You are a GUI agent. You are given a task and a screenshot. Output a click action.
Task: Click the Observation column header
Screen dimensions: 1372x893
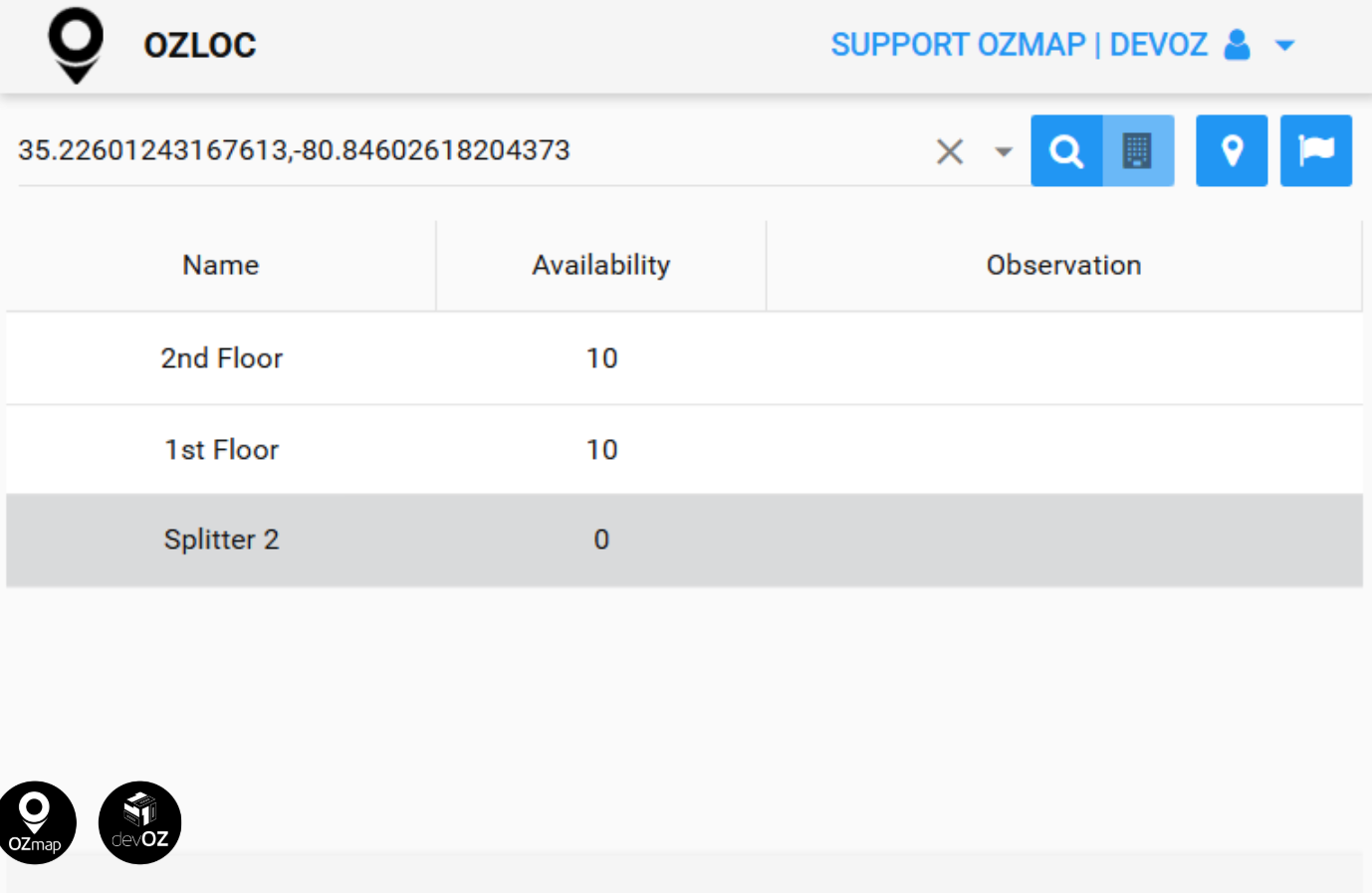[1063, 265]
